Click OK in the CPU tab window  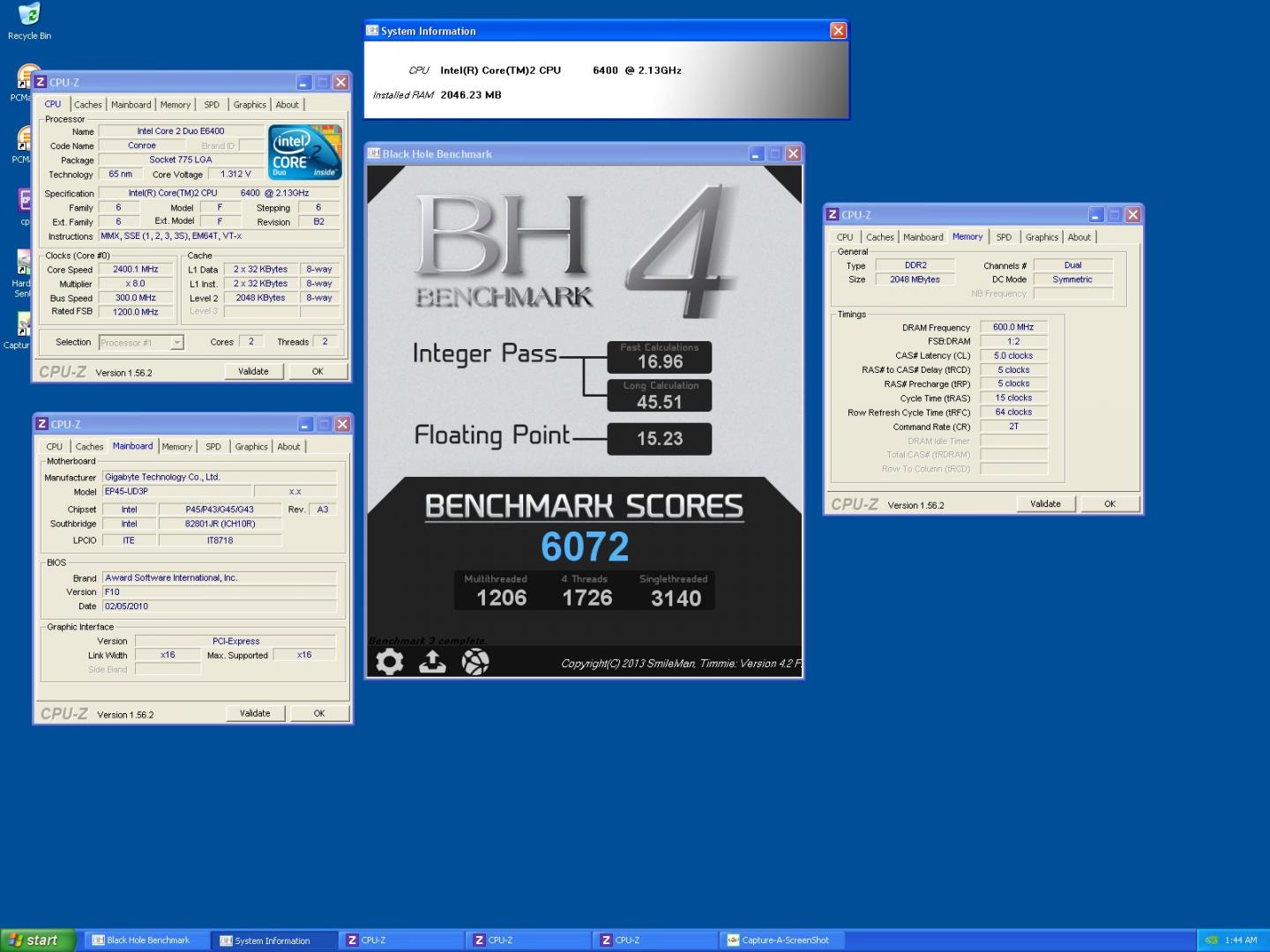(x=317, y=371)
